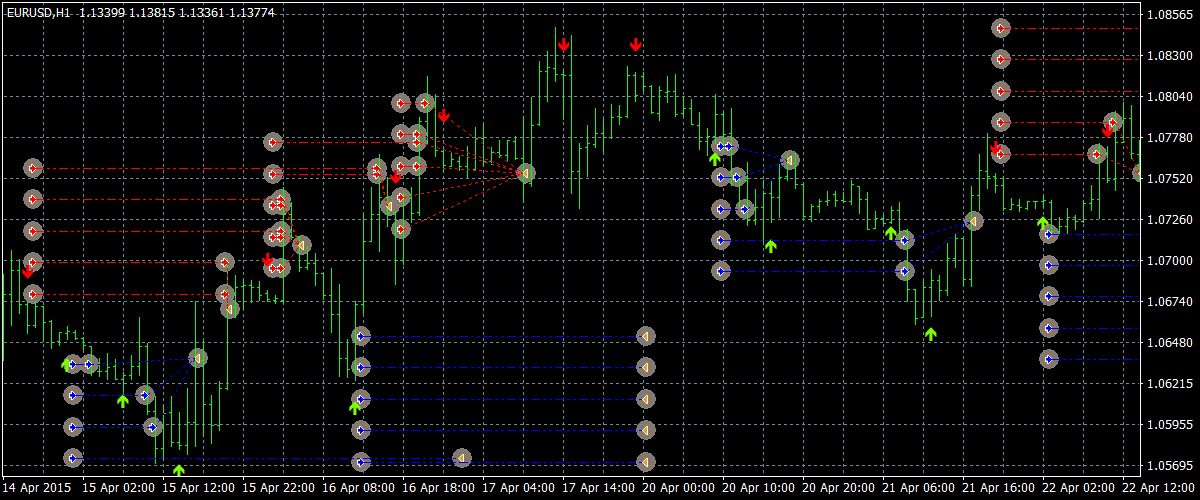Select close marker where red dashed lines converge
1200x500 pixels.
[x=524, y=173]
